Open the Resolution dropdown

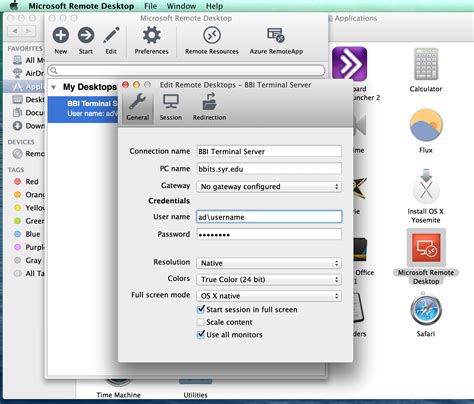269,263
